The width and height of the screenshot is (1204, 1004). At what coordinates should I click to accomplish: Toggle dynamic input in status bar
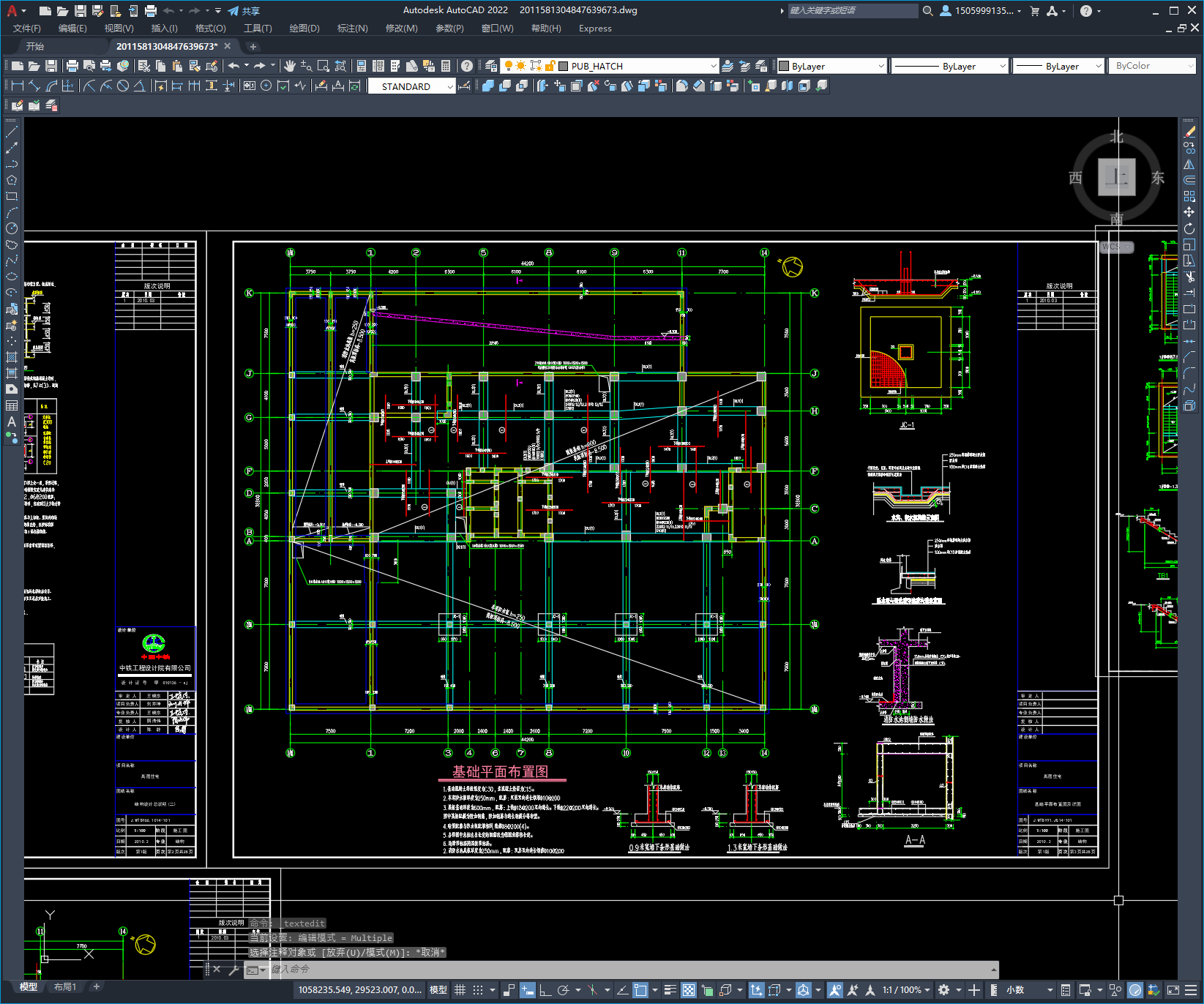(x=528, y=990)
